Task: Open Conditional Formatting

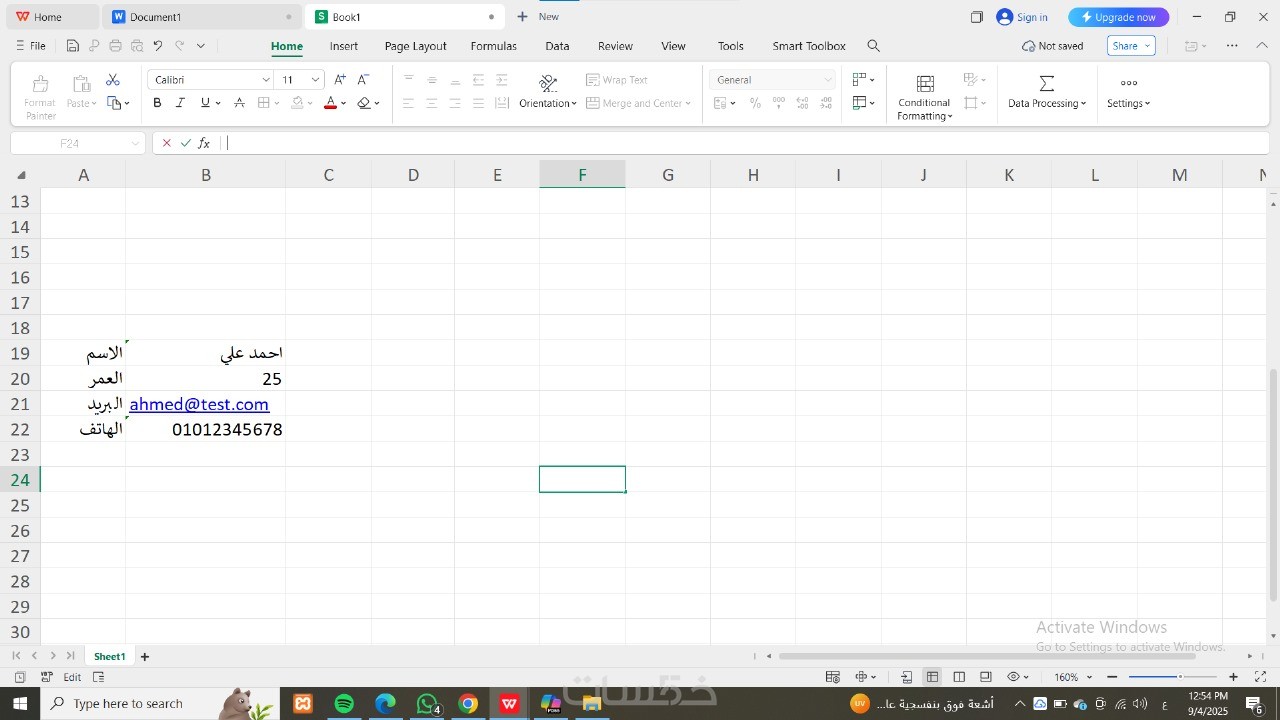Action: tap(925, 96)
